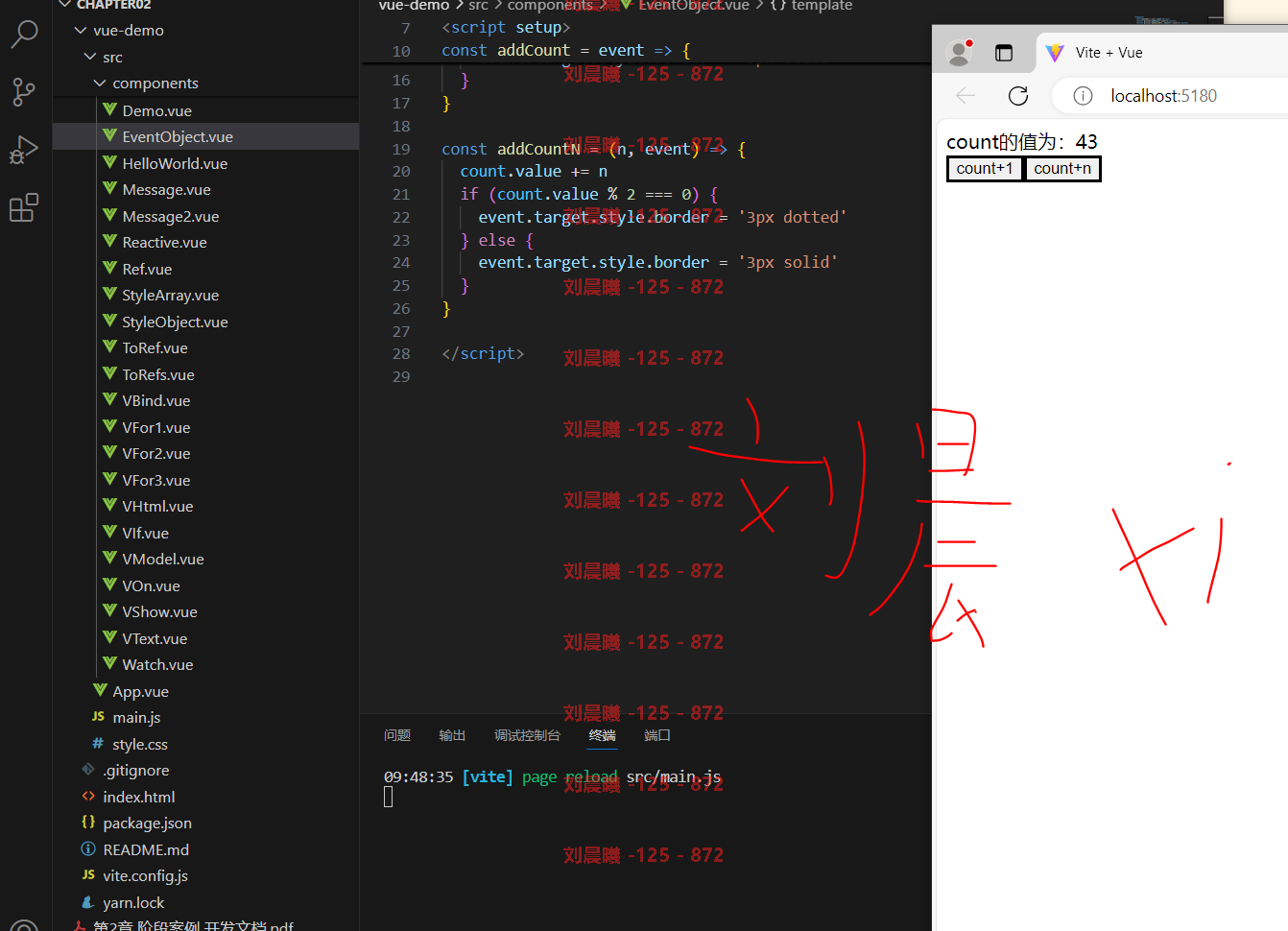This screenshot has height=931, width=1288.
Task: Switch to 端口 panel tab
Action: [657, 735]
